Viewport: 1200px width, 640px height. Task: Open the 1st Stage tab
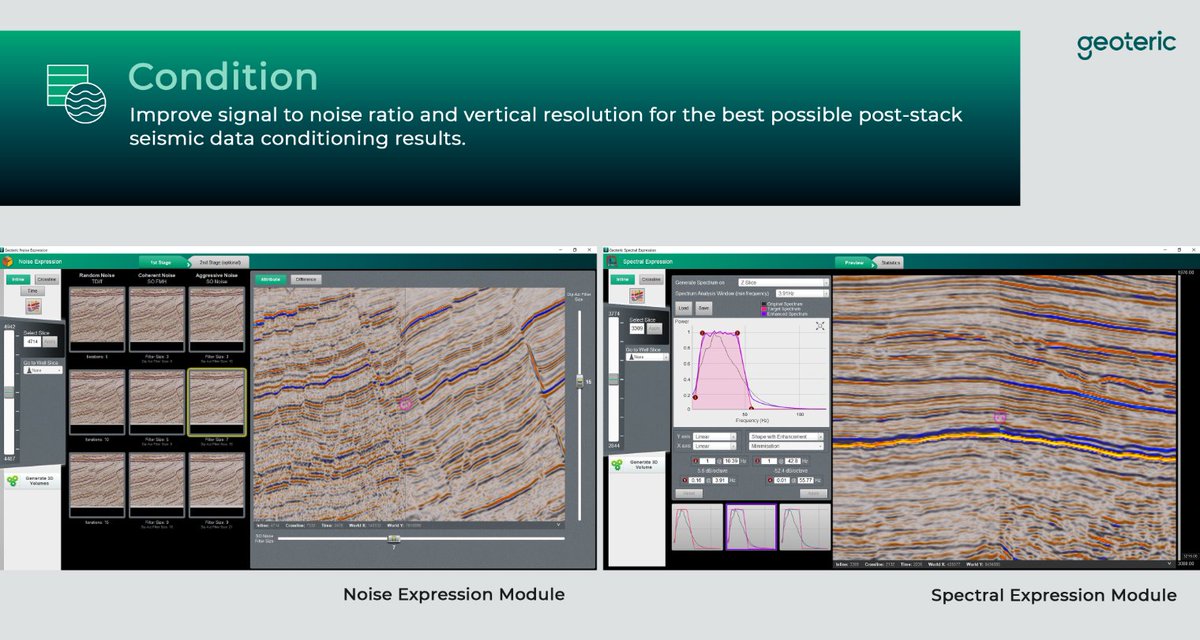162,261
